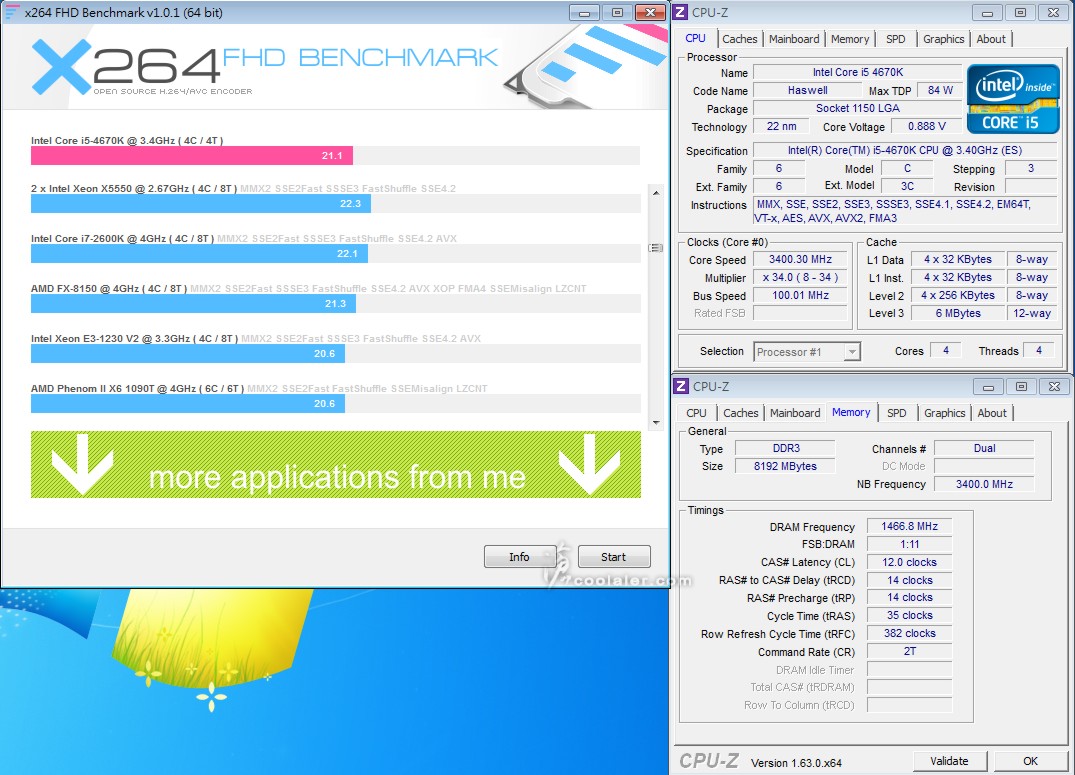Switch to Caches tab in top CPU-Z window

740,39
